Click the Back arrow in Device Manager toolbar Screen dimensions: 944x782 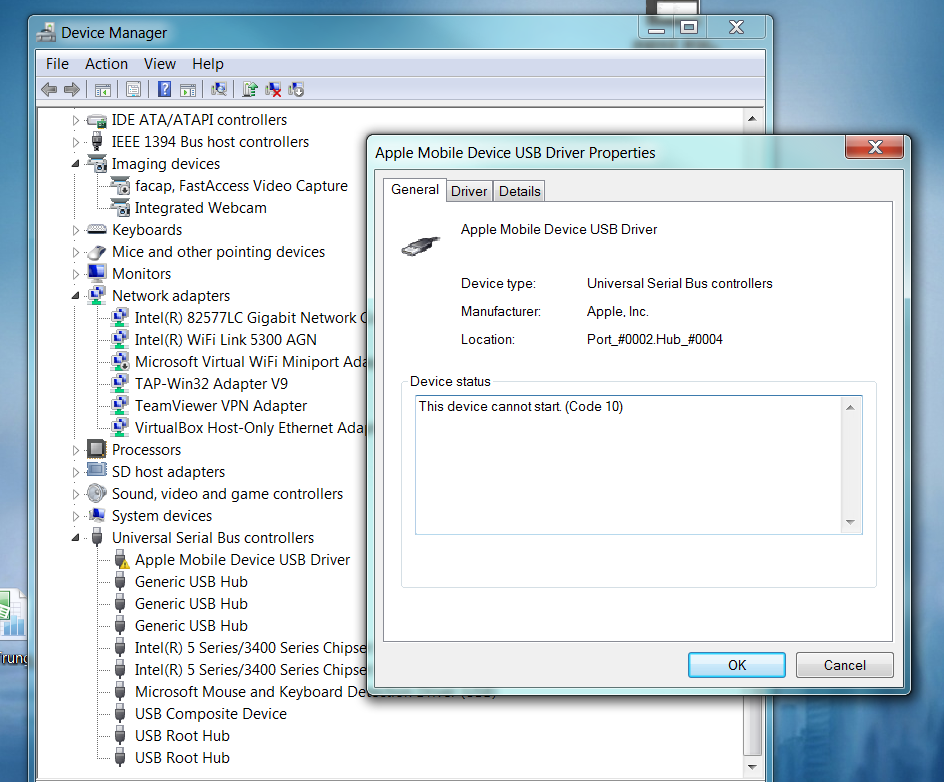click(x=49, y=90)
